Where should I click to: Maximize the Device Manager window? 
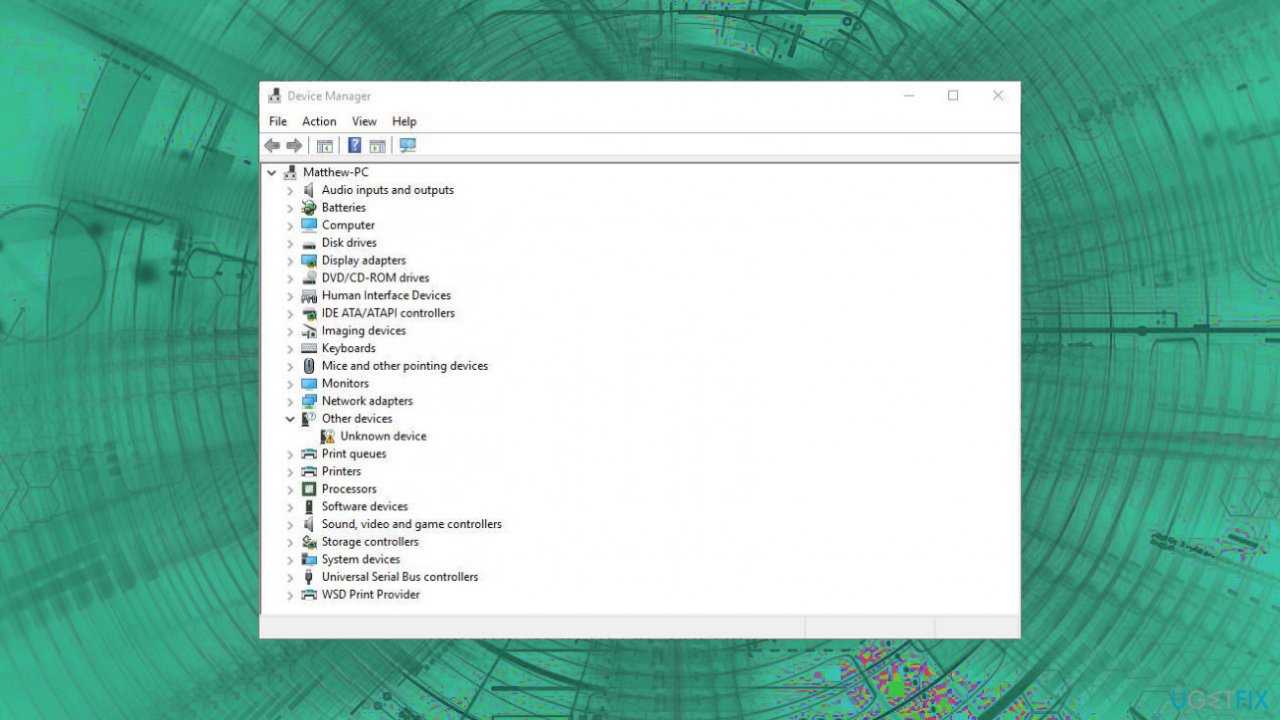953,96
